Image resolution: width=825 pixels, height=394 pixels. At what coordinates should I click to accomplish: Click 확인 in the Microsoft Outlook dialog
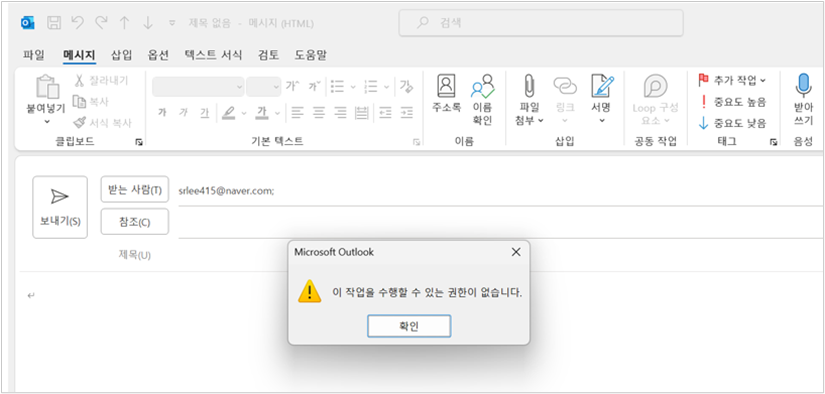click(409, 326)
